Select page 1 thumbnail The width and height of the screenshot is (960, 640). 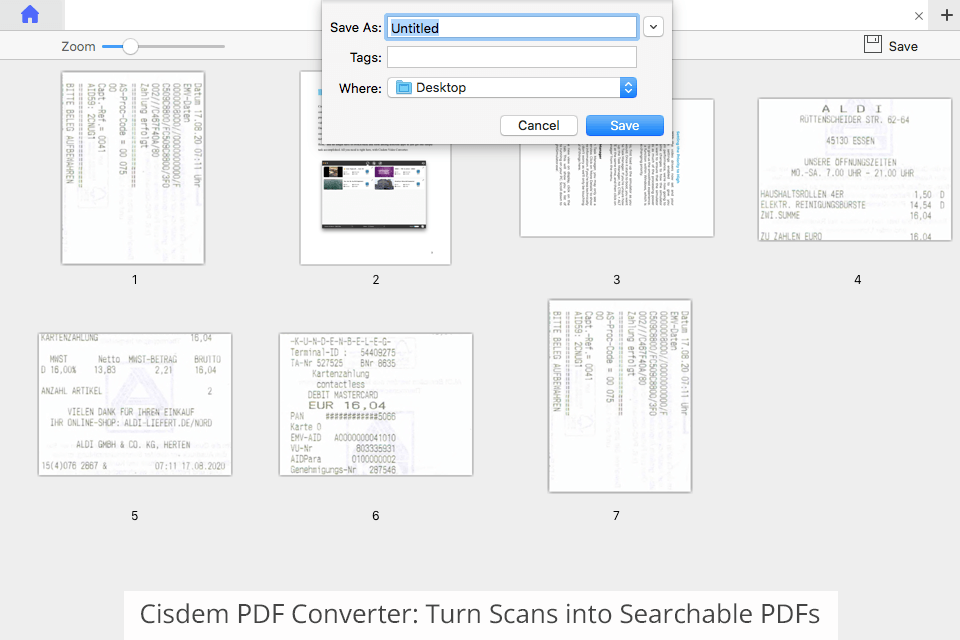click(x=133, y=168)
